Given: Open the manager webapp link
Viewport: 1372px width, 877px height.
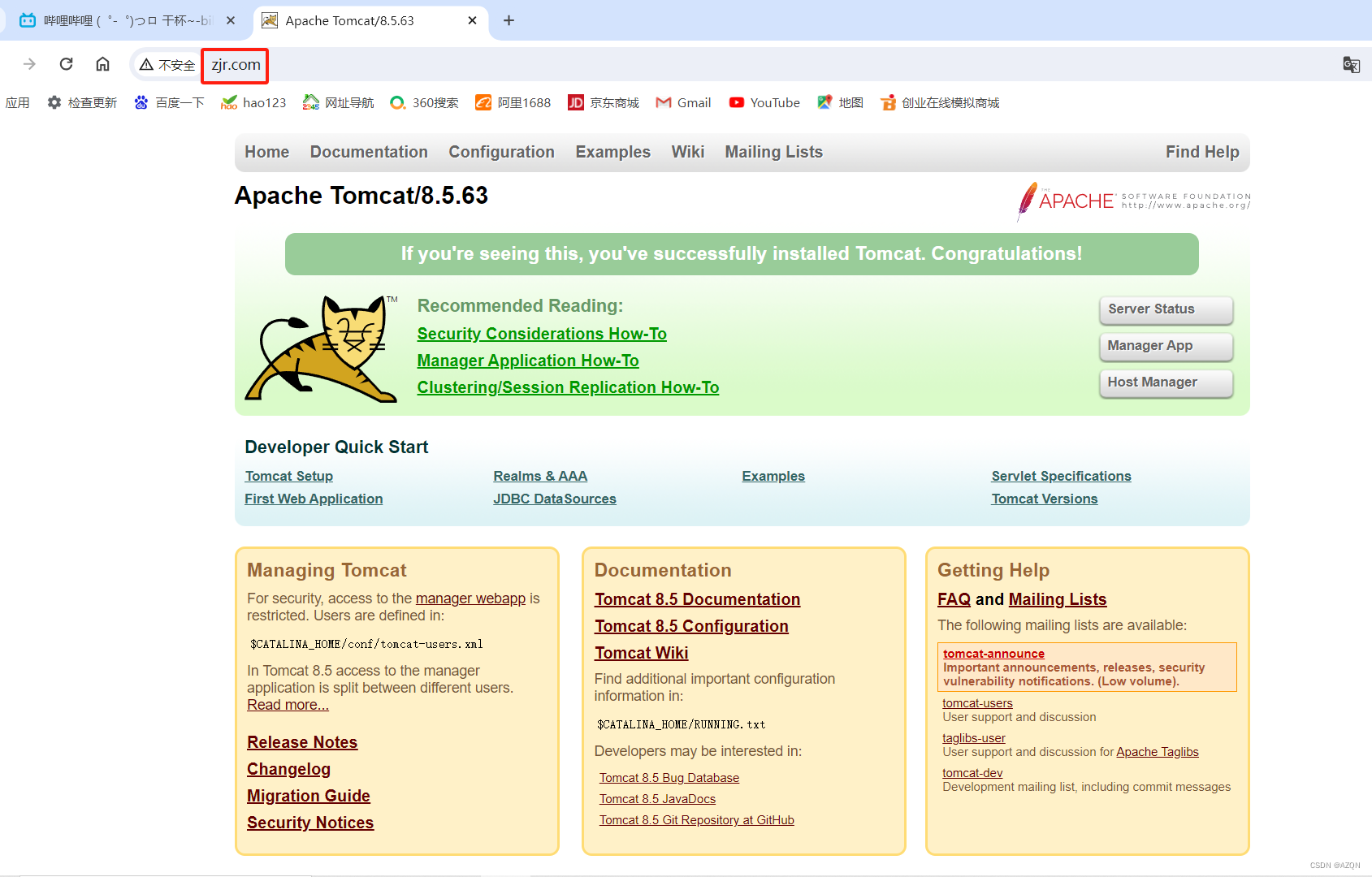Looking at the screenshot, I should pos(470,598).
